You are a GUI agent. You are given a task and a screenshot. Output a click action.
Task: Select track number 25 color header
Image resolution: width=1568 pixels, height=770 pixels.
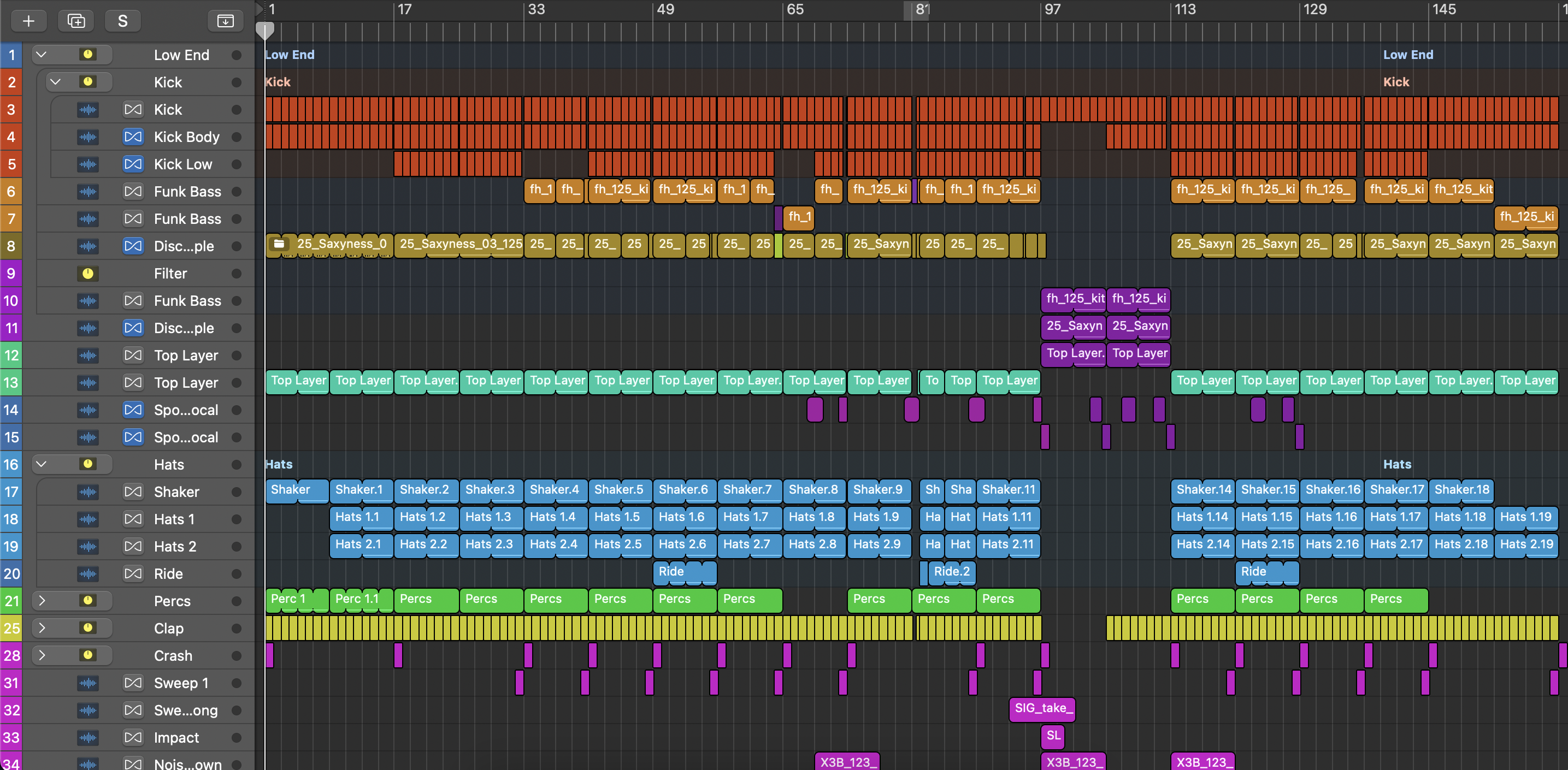click(11, 628)
